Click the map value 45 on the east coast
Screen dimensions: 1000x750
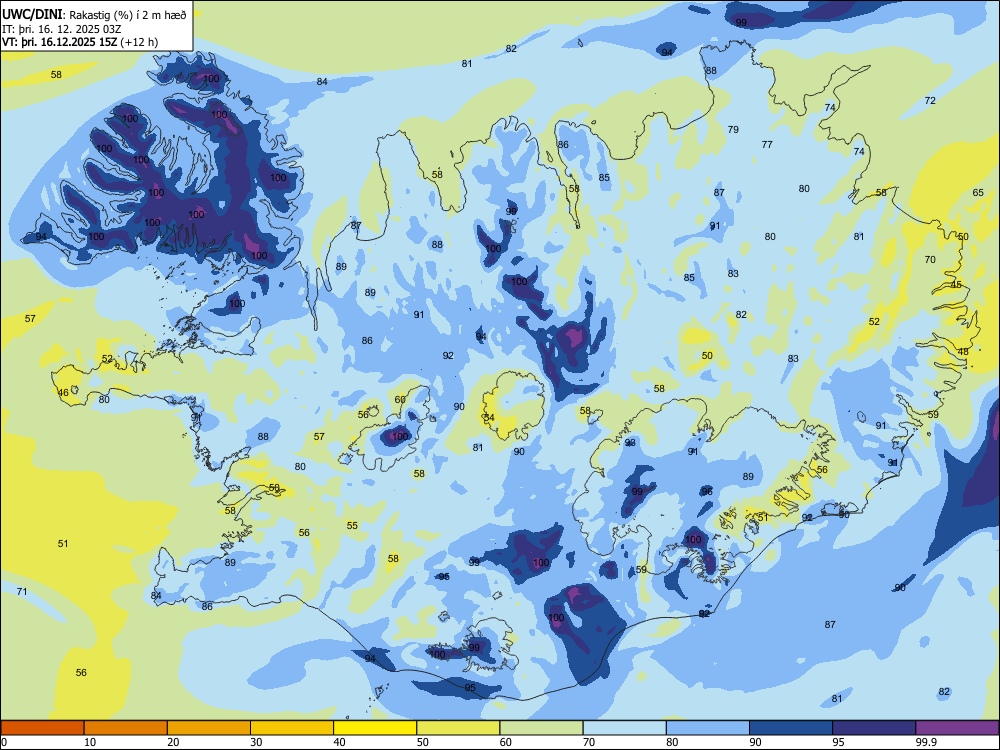pos(956,285)
